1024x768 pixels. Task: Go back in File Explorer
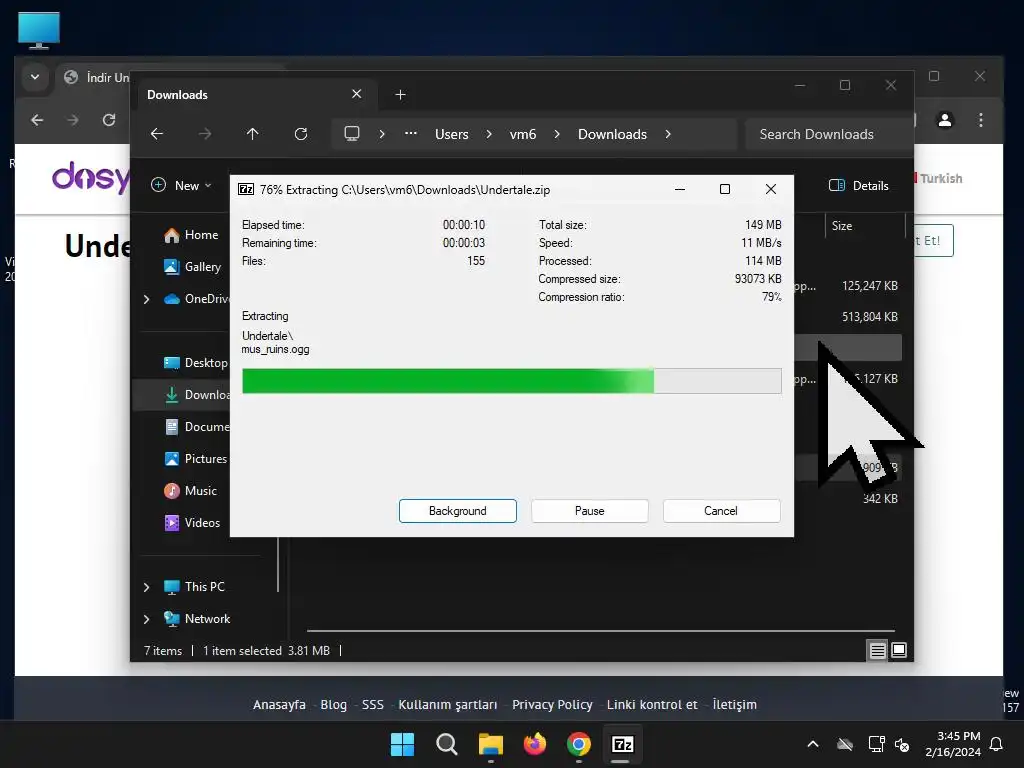coord(157,134)
